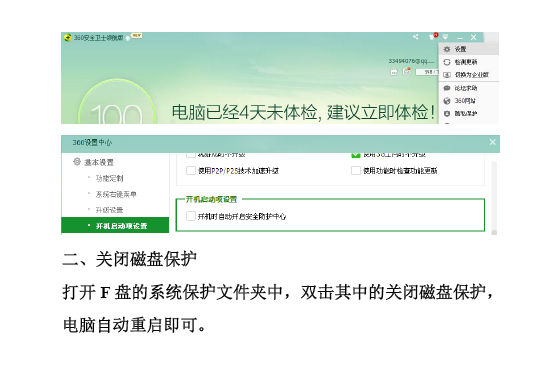
Task: Open 系统右键菜单 settings item
Action: click(x=116, y=194)
